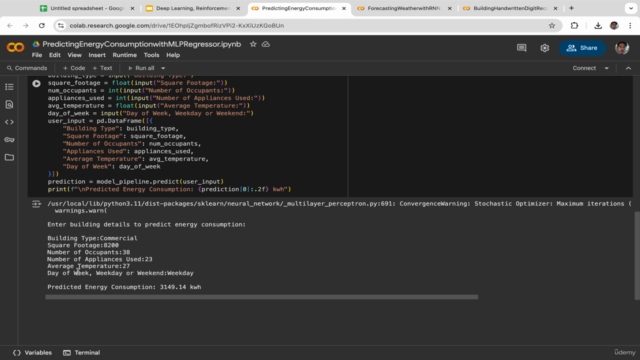Add a Text cell

pos(102,68)
